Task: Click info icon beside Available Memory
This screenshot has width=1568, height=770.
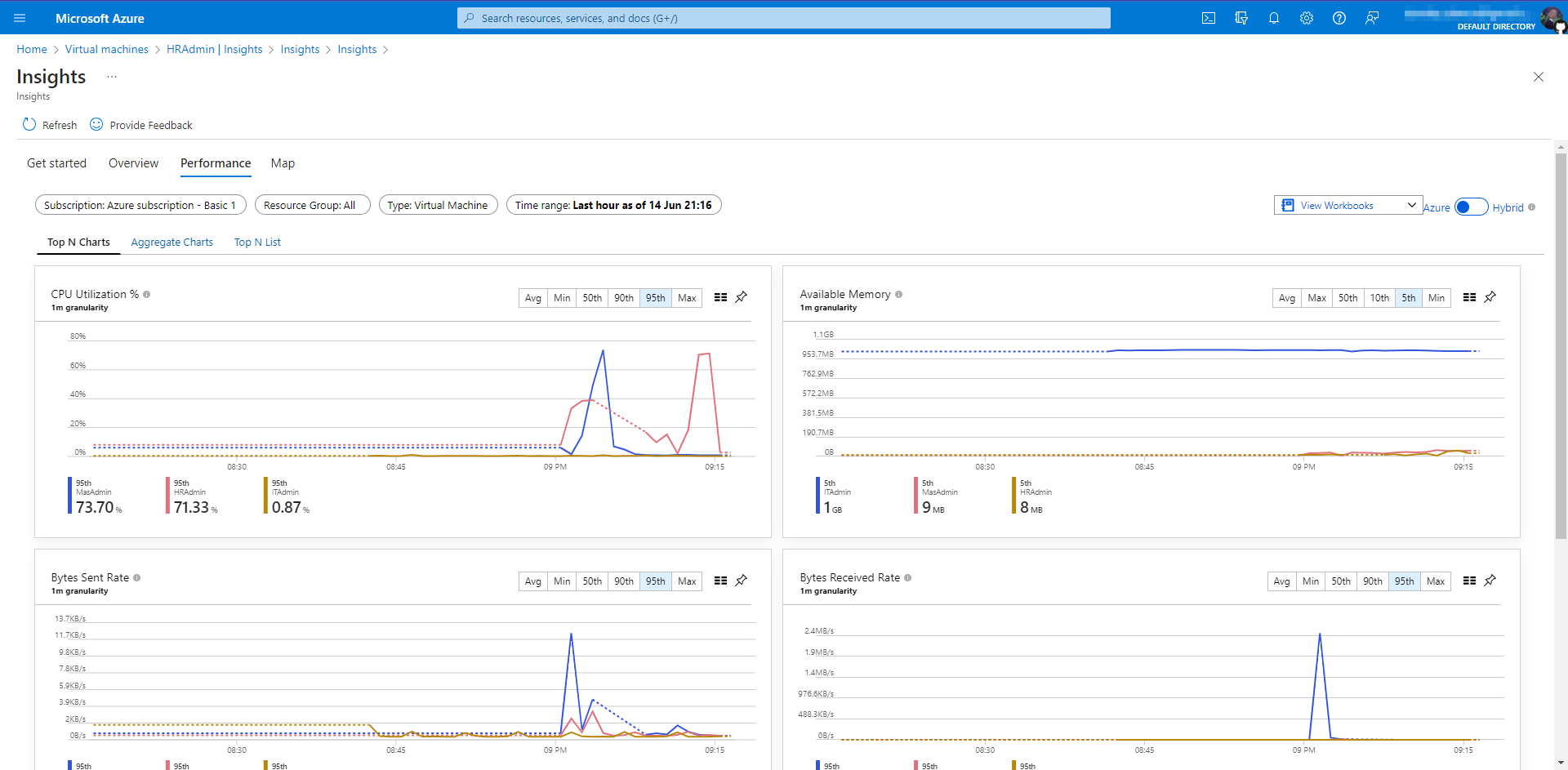Action: click(899, 294)
